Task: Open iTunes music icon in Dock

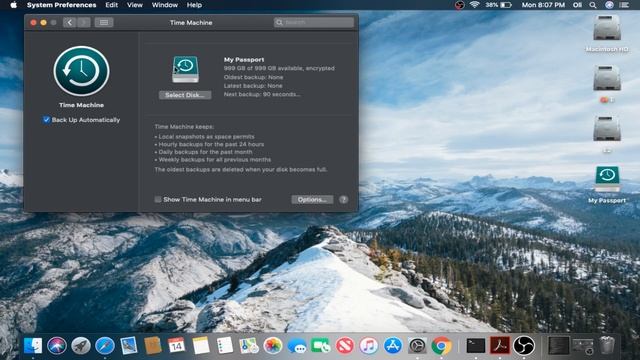Action: point(369,346)
